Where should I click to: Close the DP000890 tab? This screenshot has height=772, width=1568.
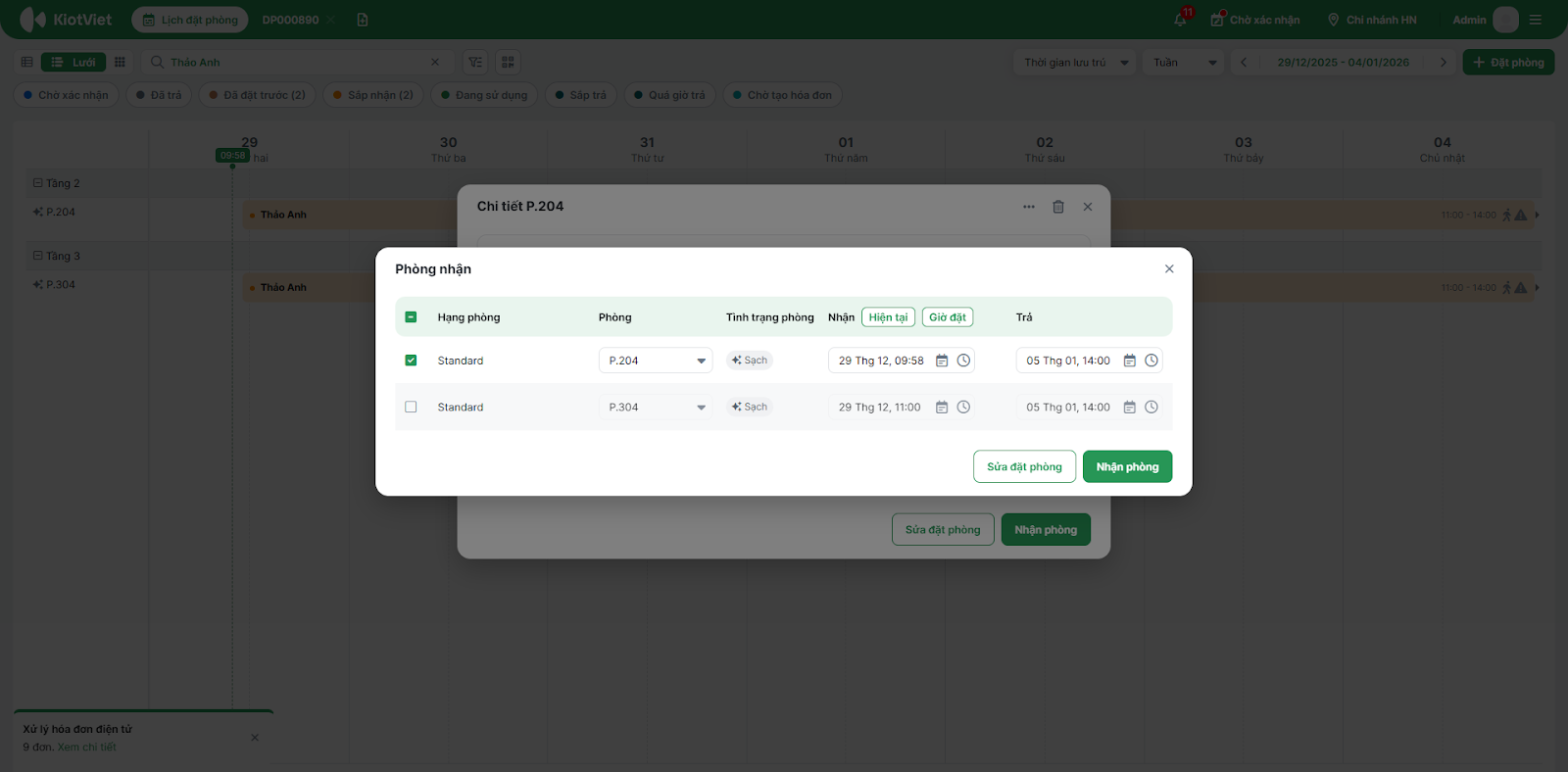coord(331,20)
